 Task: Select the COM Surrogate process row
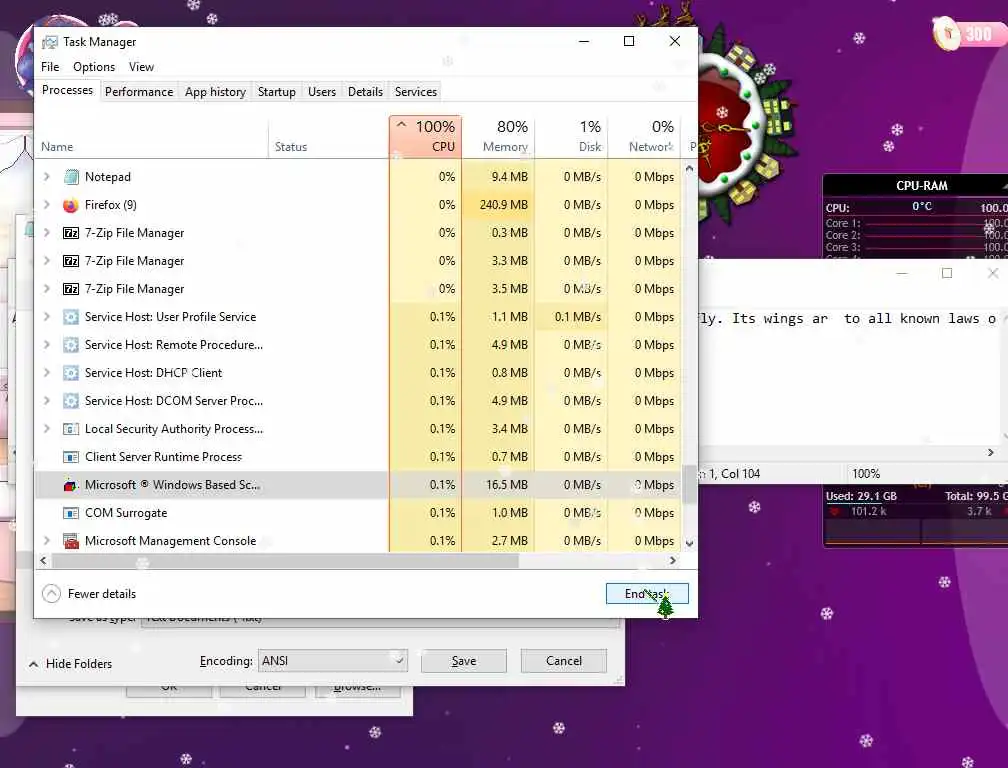[359, 513]
